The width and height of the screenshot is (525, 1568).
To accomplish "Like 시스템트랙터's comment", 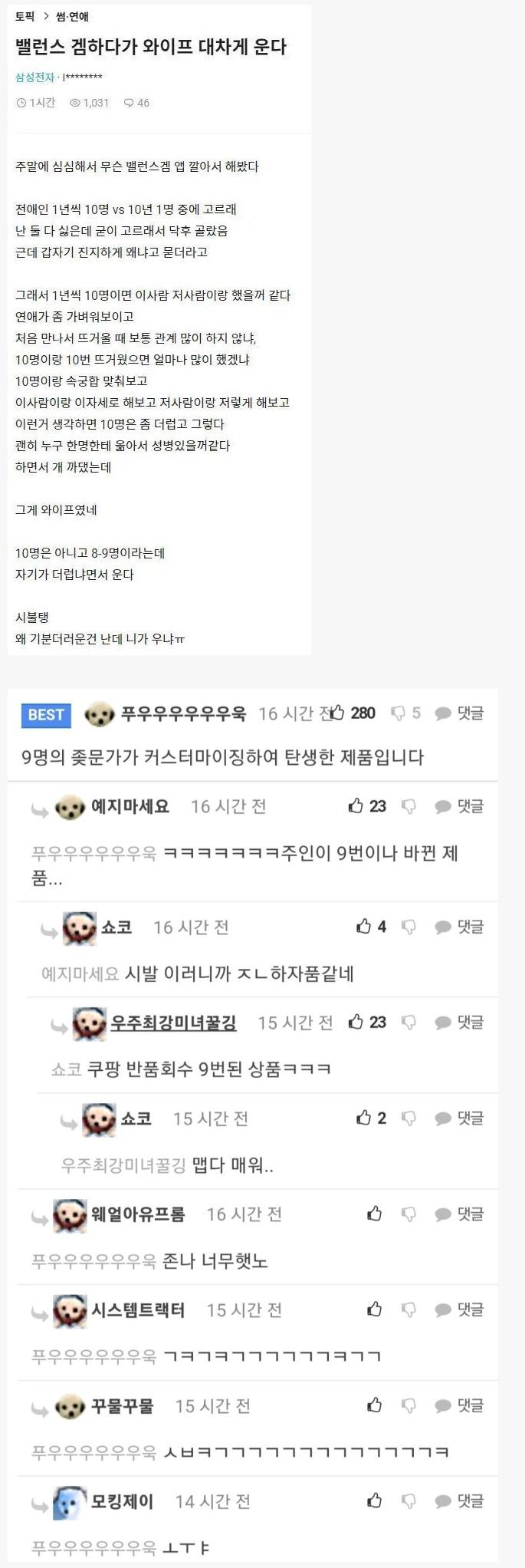I will [374, 1309].
